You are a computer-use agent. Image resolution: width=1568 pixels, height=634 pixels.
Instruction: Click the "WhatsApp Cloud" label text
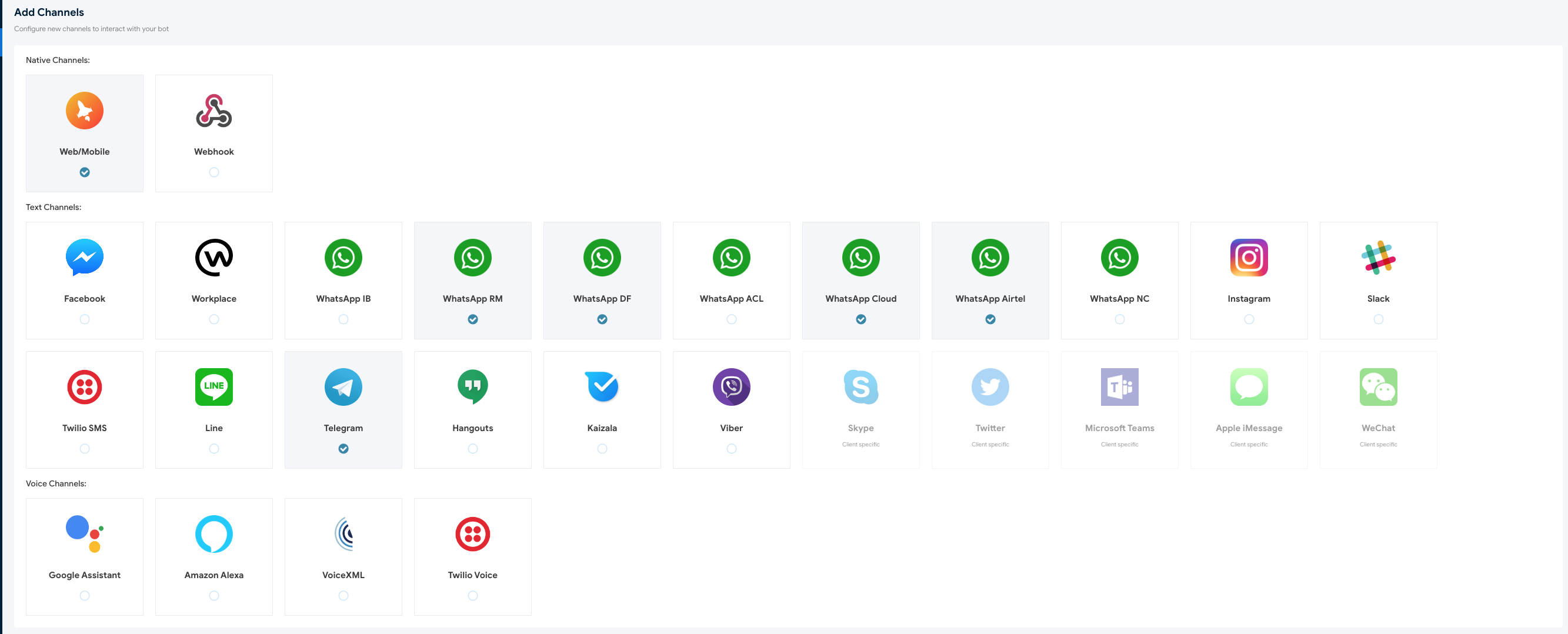[860, 298]
